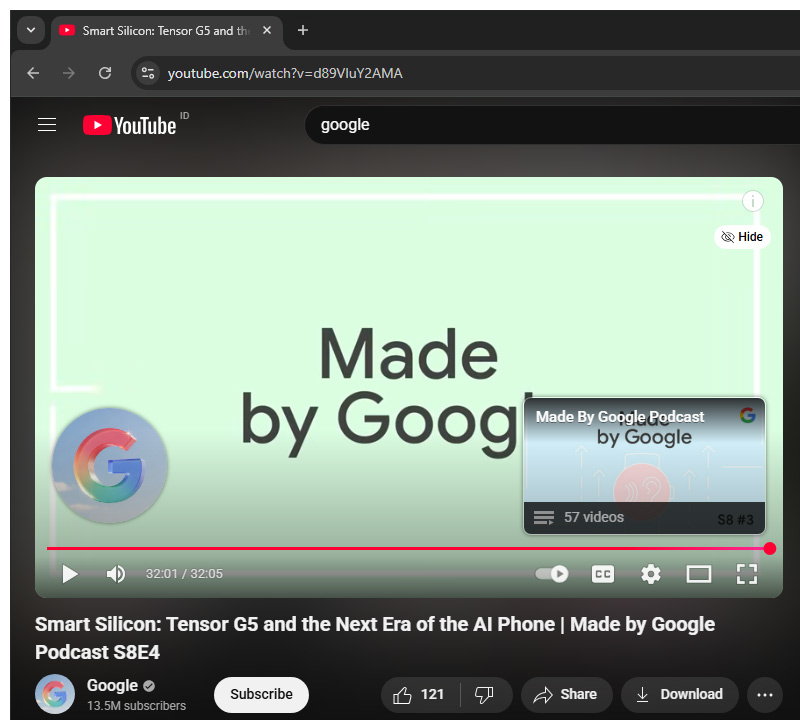
Task: Dislike this video
Action: 485,694
